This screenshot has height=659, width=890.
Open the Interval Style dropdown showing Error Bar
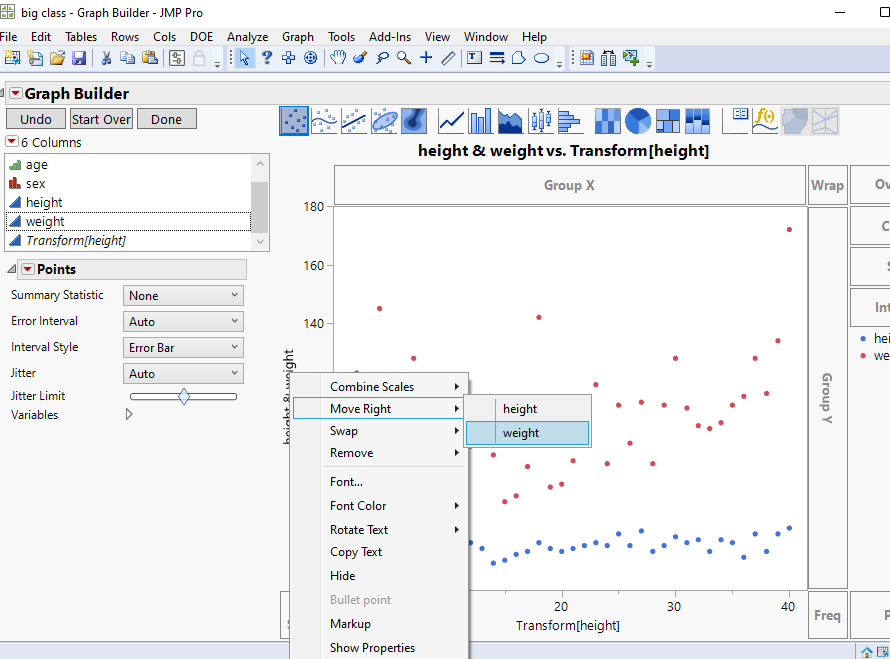[x=182, y=346]
